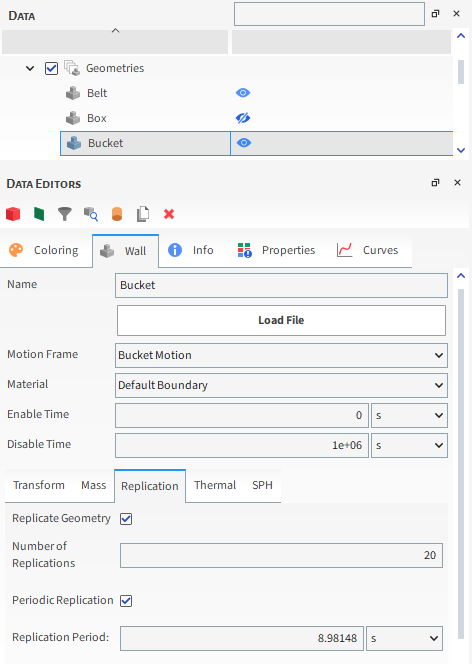
Task: Open the Enable Time unit dropdown
Action: [x=409, y=415]
